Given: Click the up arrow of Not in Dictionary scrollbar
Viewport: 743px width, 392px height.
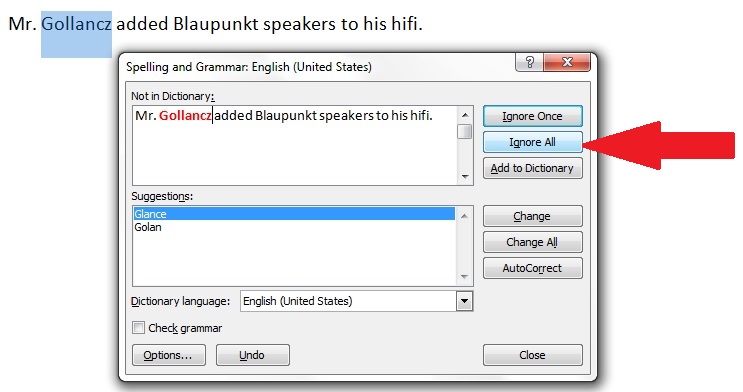Looking at the screenshot, I should 465,115.
